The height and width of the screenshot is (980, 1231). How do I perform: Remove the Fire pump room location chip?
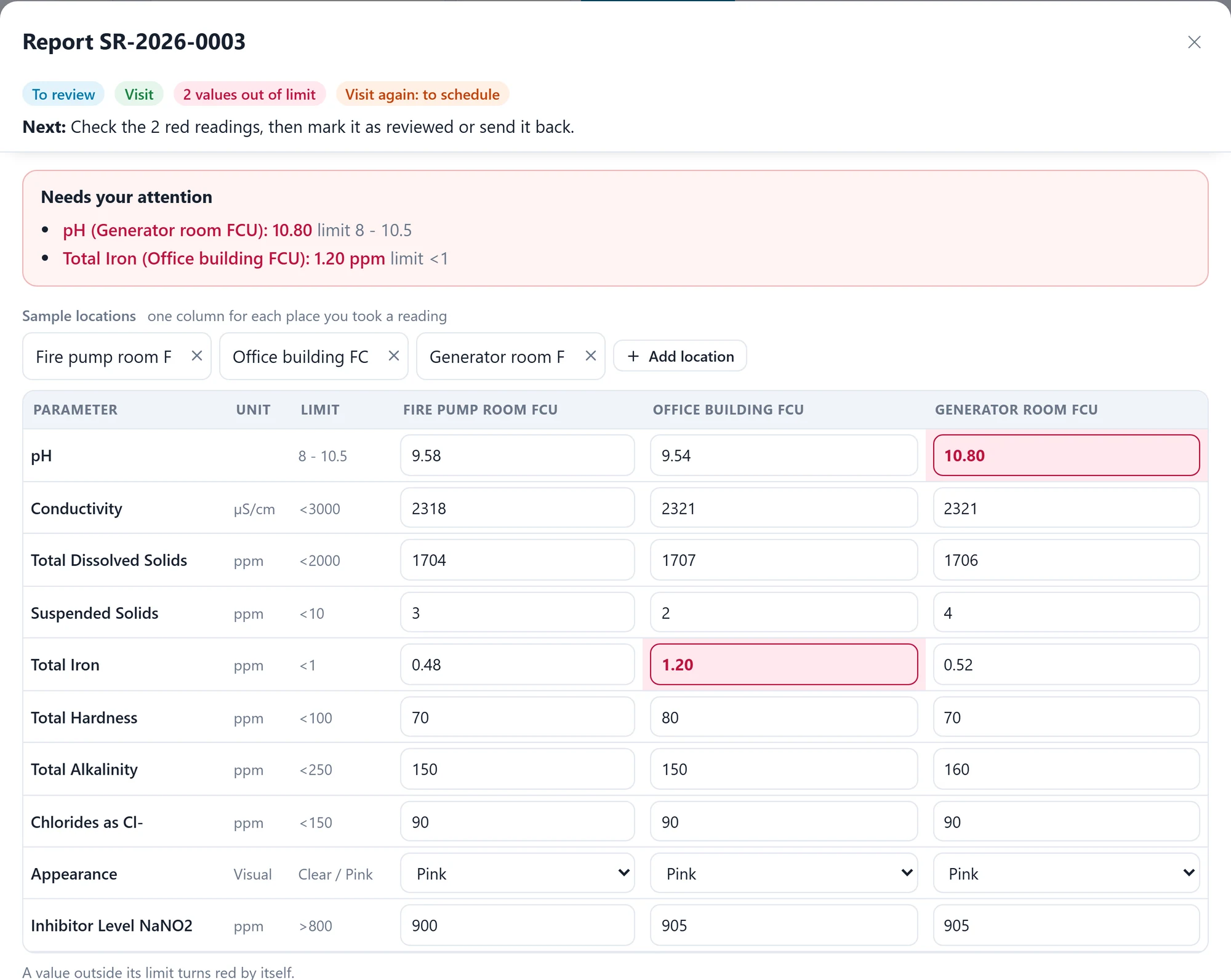(197, 356)
